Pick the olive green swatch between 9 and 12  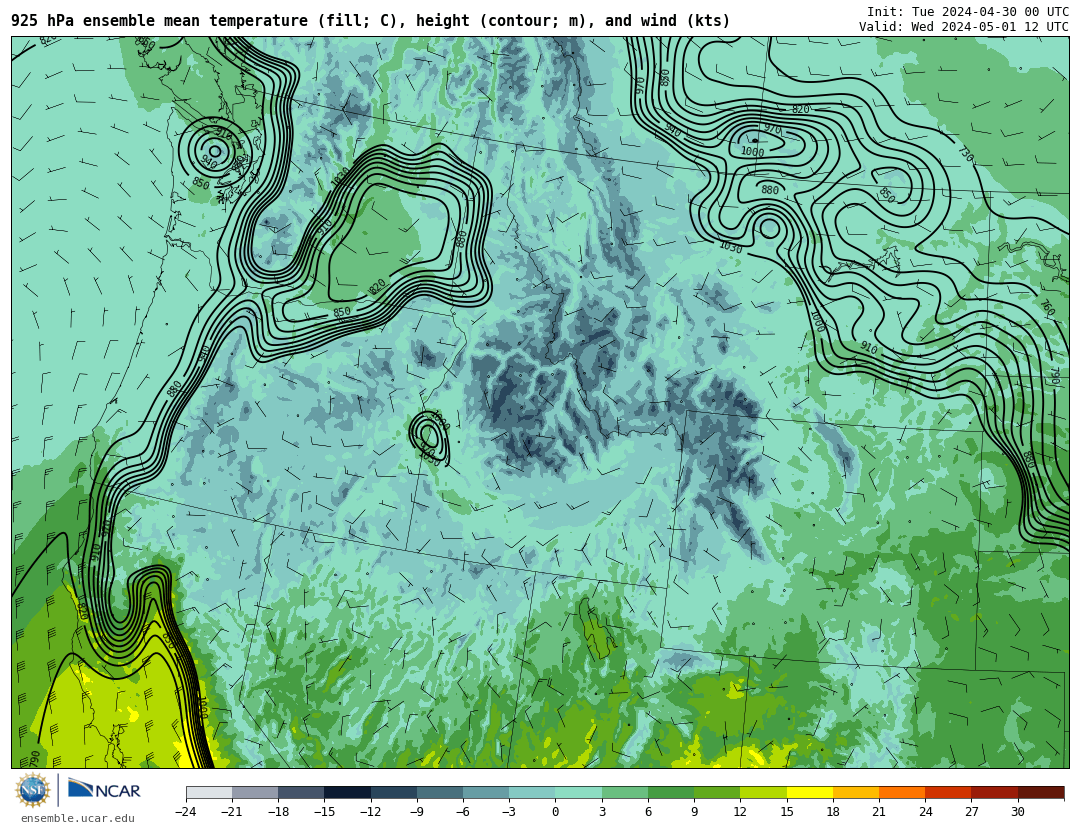tap(717, 792)
